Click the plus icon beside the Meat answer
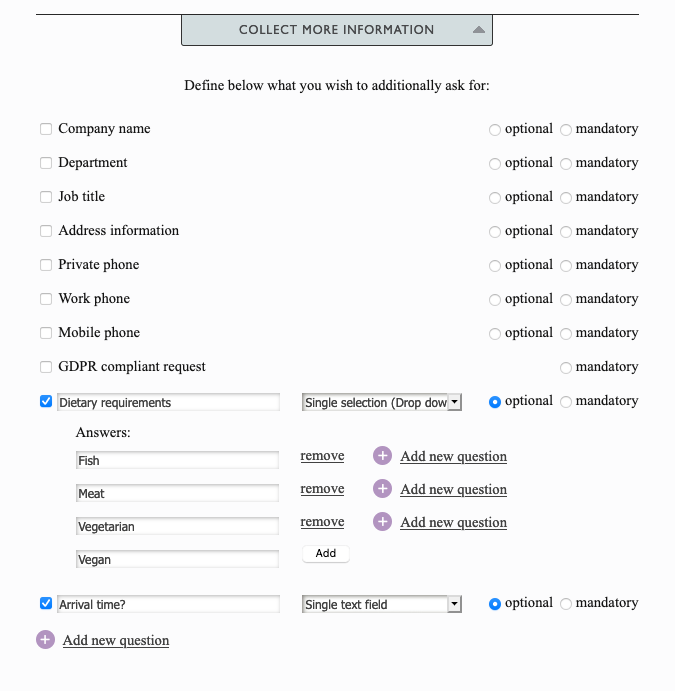Viewport: 675px width, 691px height. (383, 489)
